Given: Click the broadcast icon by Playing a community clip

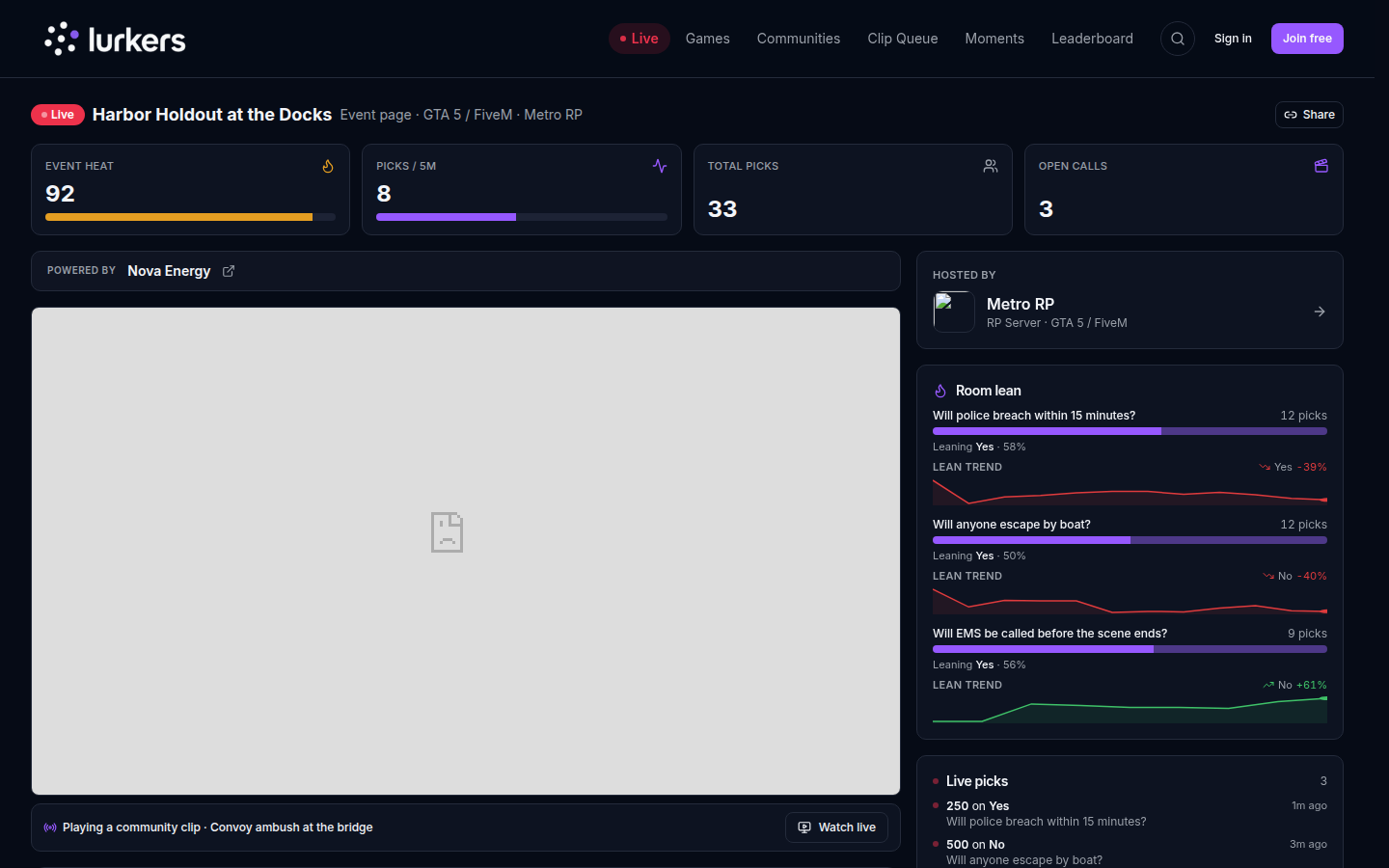Looking at the screenshot, I should tap(50, 827).
